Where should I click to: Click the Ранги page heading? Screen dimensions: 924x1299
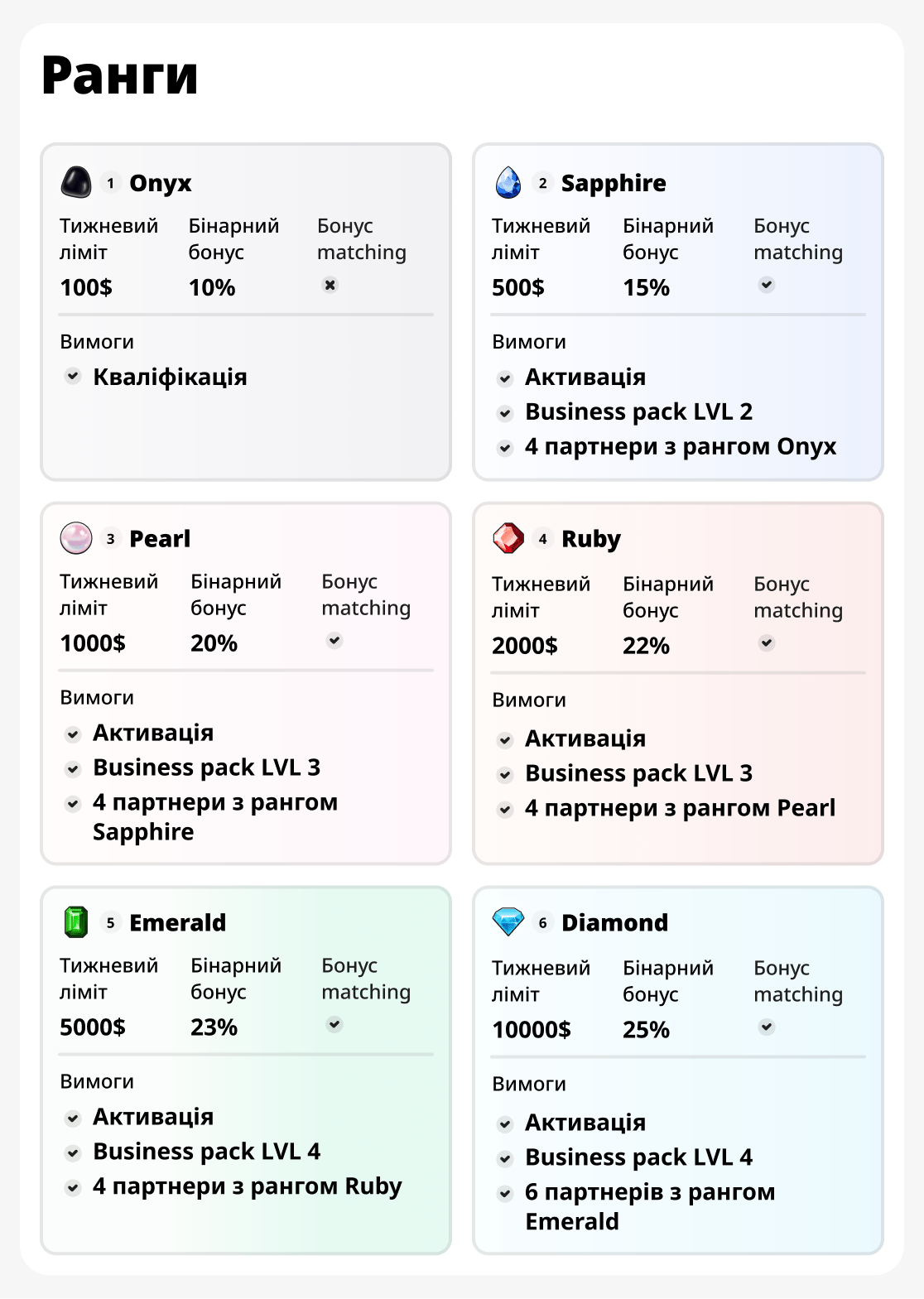120,75
